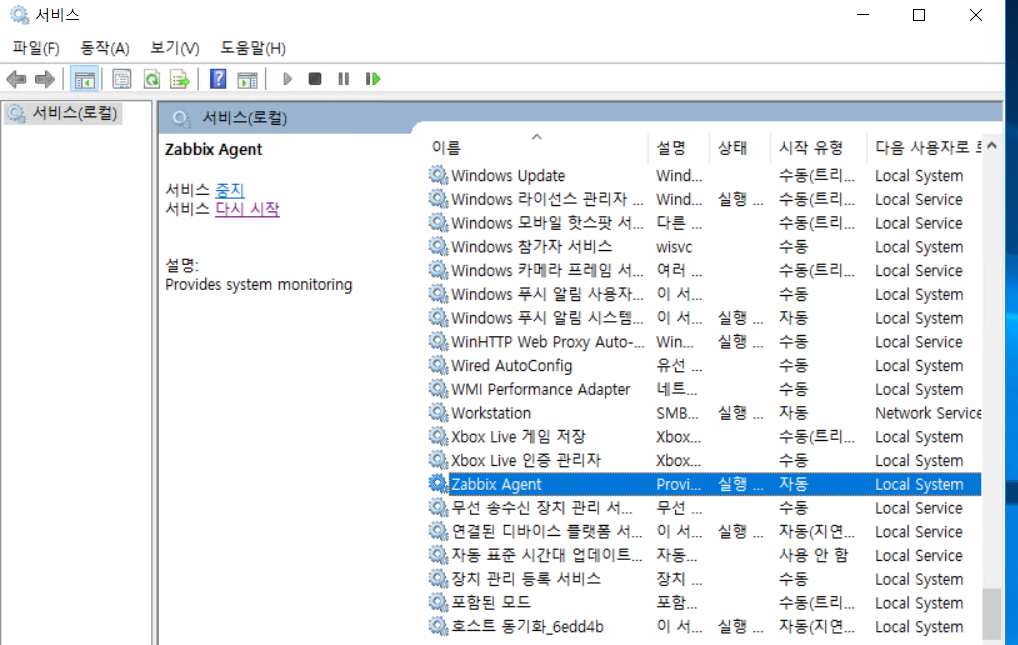
Task: Click the gear icon beside WMI Performance Adapter
Action: click(438, 389)
